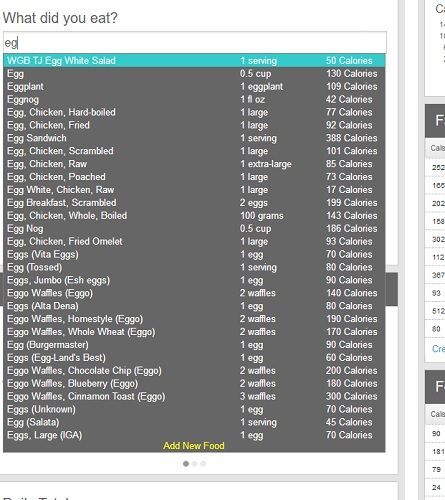Select WGB TJ Egg White Salad suggestion

pyautogui.click(x=194, y=61)
